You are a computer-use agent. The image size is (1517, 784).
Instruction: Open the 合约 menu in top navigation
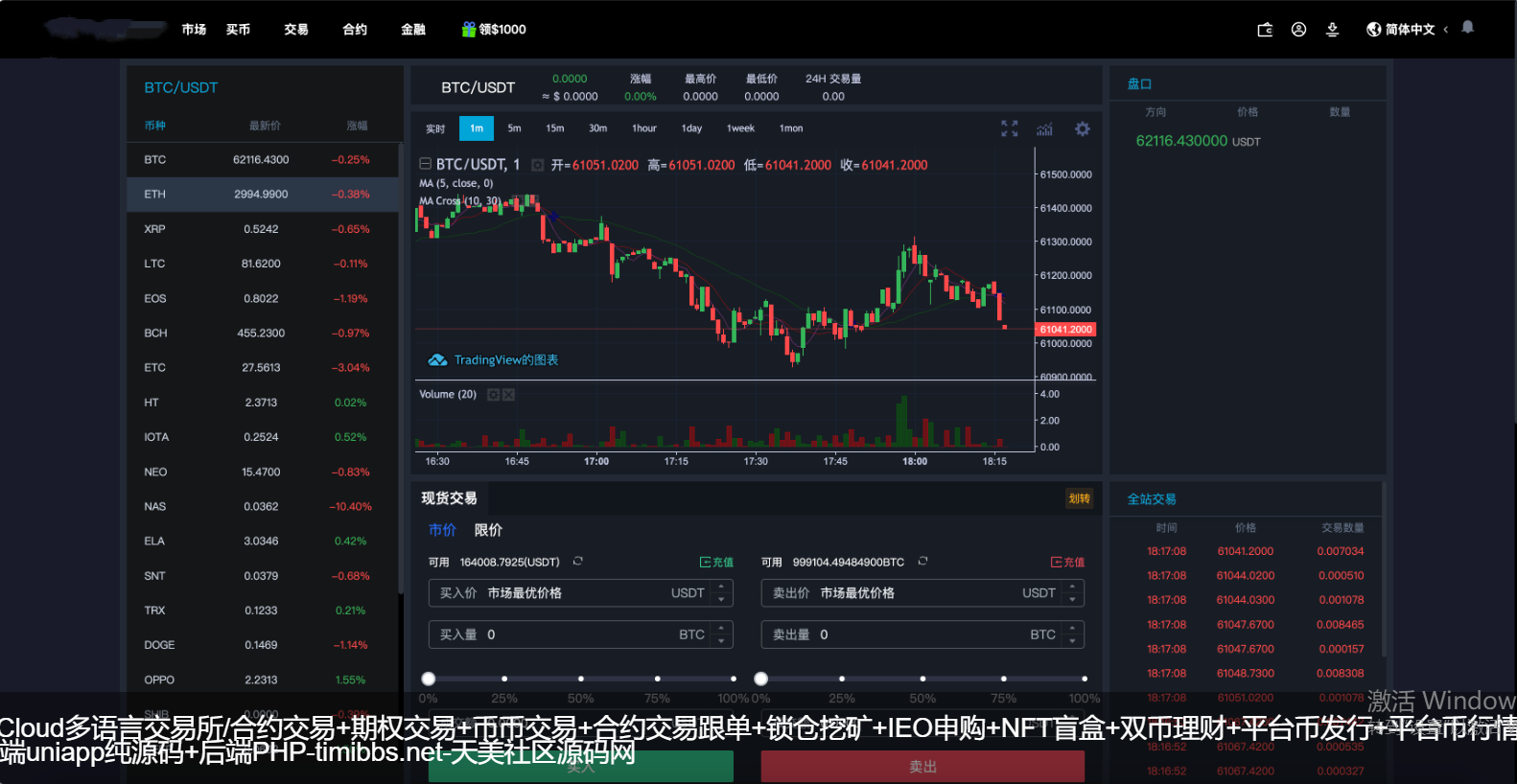(x=355, y=30)
